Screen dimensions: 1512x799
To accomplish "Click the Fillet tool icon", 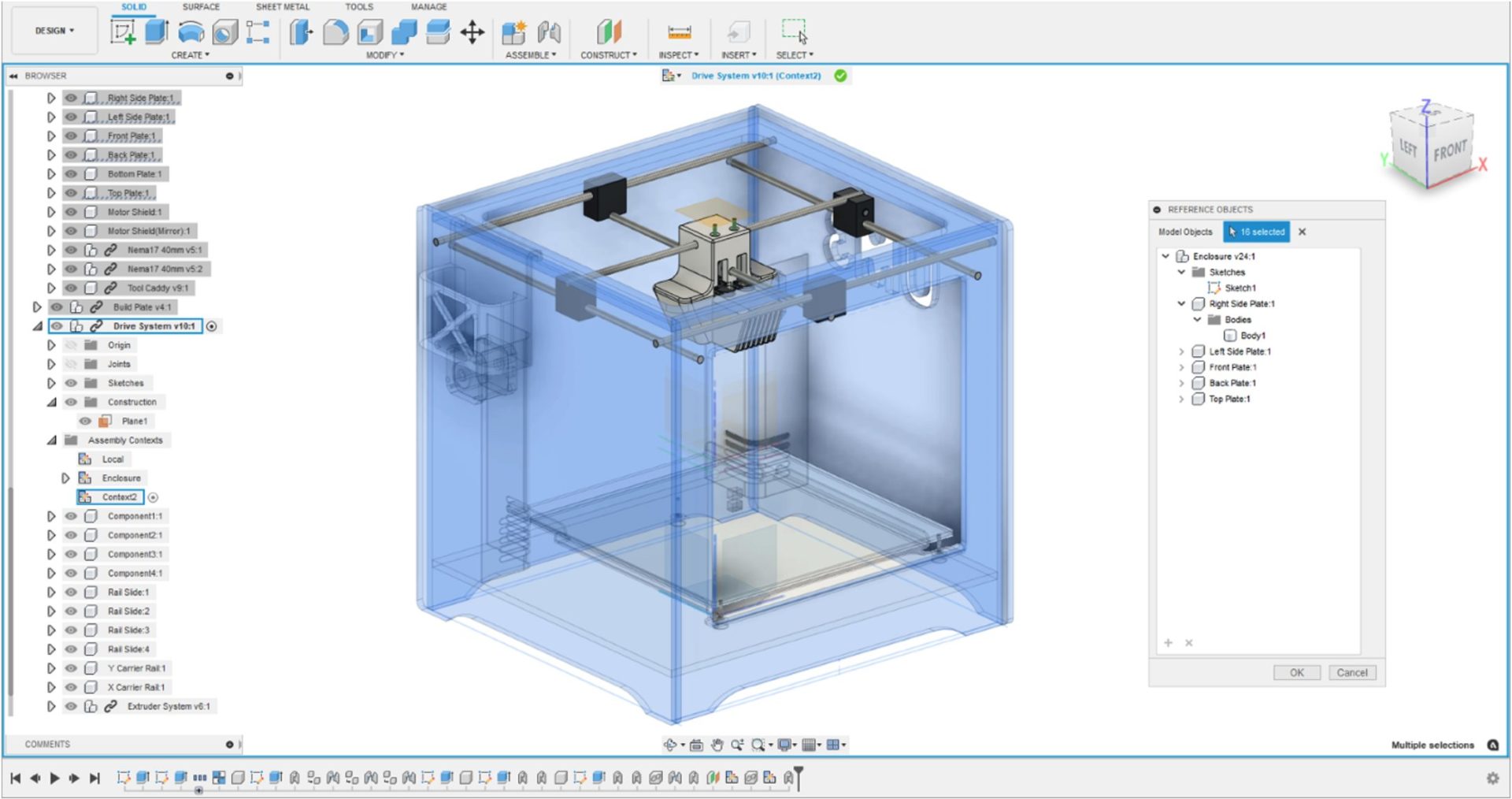I will pos(335,32).
